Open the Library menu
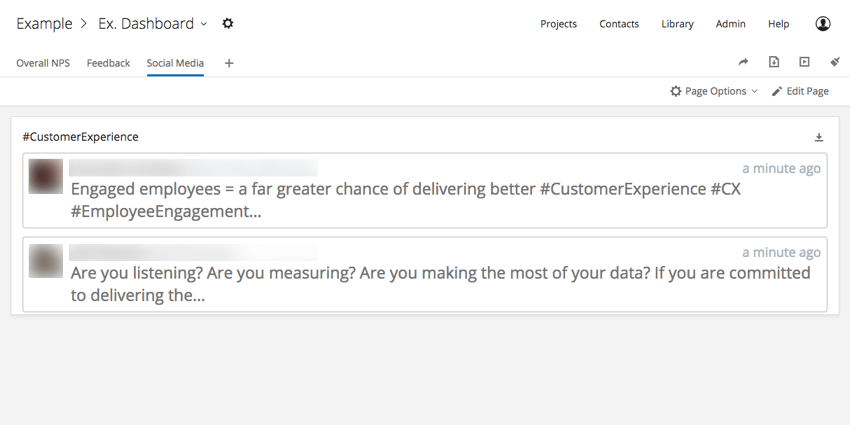Screen dimensions: 850x425 point(677,24)
